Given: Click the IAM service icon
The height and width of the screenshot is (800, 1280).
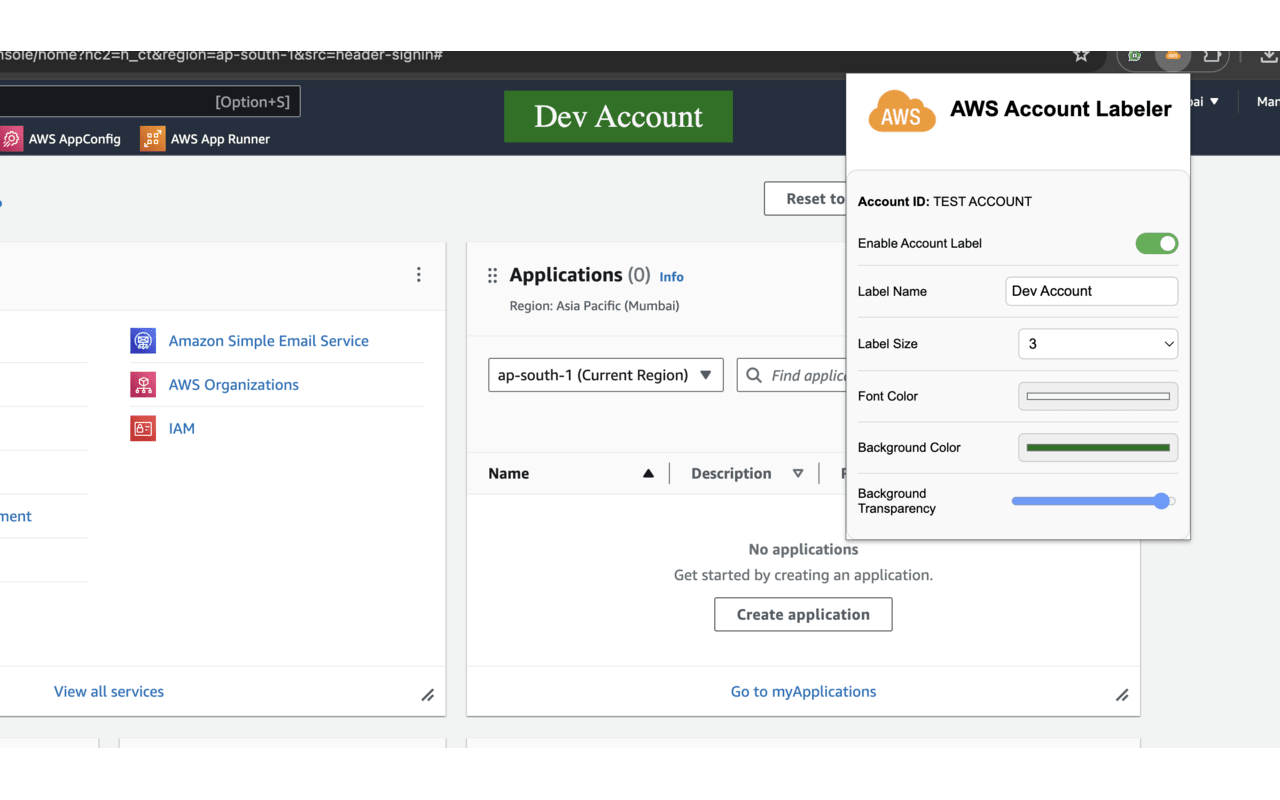Looking at the screenshot, I should pos(143,428).
